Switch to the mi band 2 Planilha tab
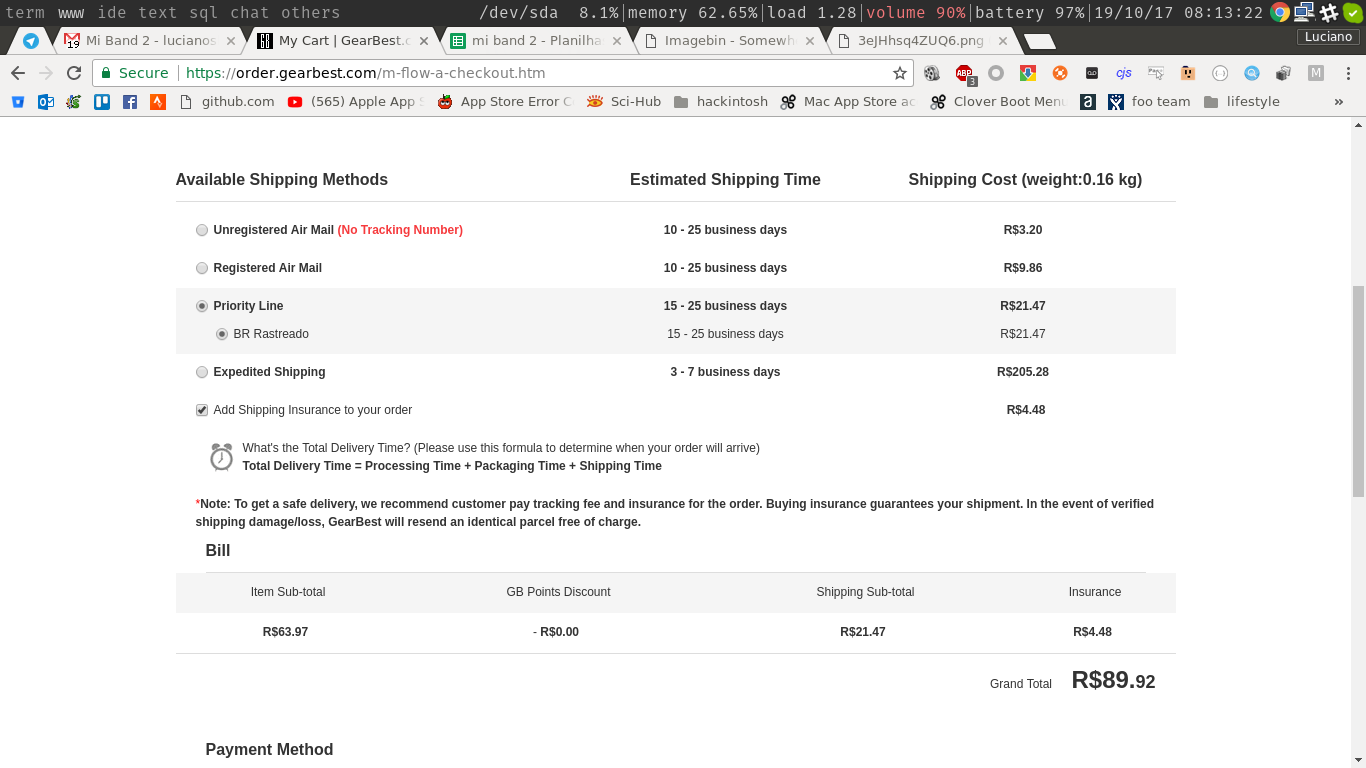The image size is (1366, 768). [x=536, y=41]
